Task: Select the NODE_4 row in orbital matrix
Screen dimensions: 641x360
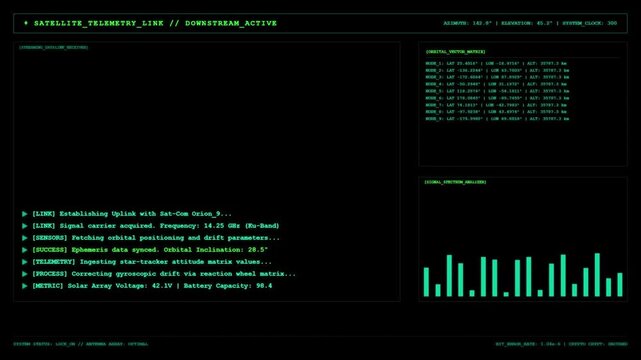Action: [x=496, y=84]
